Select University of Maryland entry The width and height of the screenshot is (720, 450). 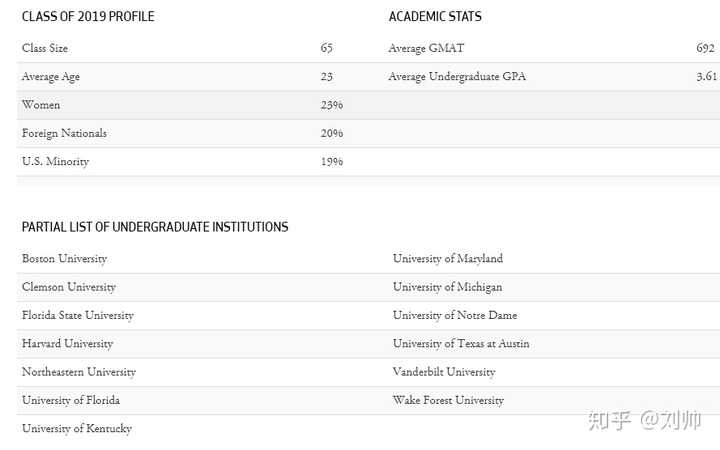(x=448, y=259)
